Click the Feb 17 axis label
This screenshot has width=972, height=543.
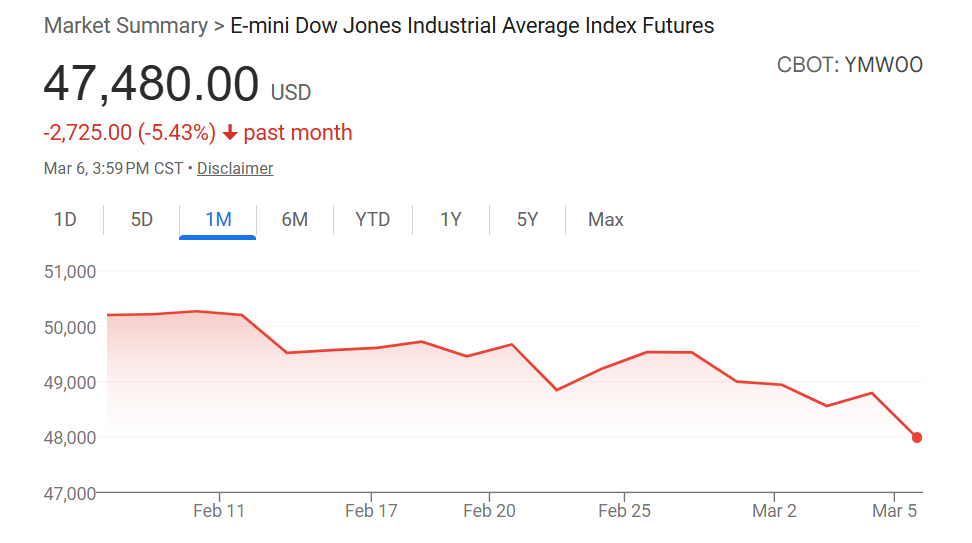point(371,511)
